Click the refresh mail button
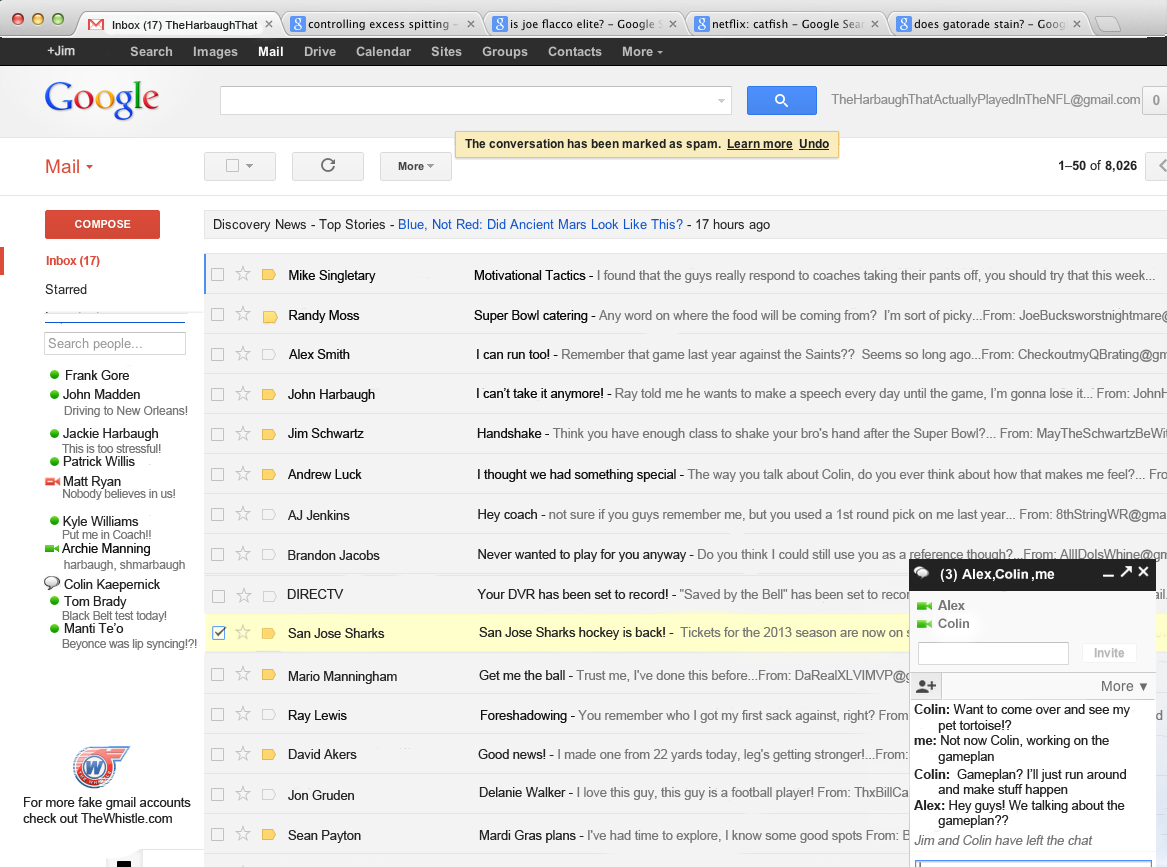Screen dimensions: 1167x867 pyautogui.click(x=327, y=166)
